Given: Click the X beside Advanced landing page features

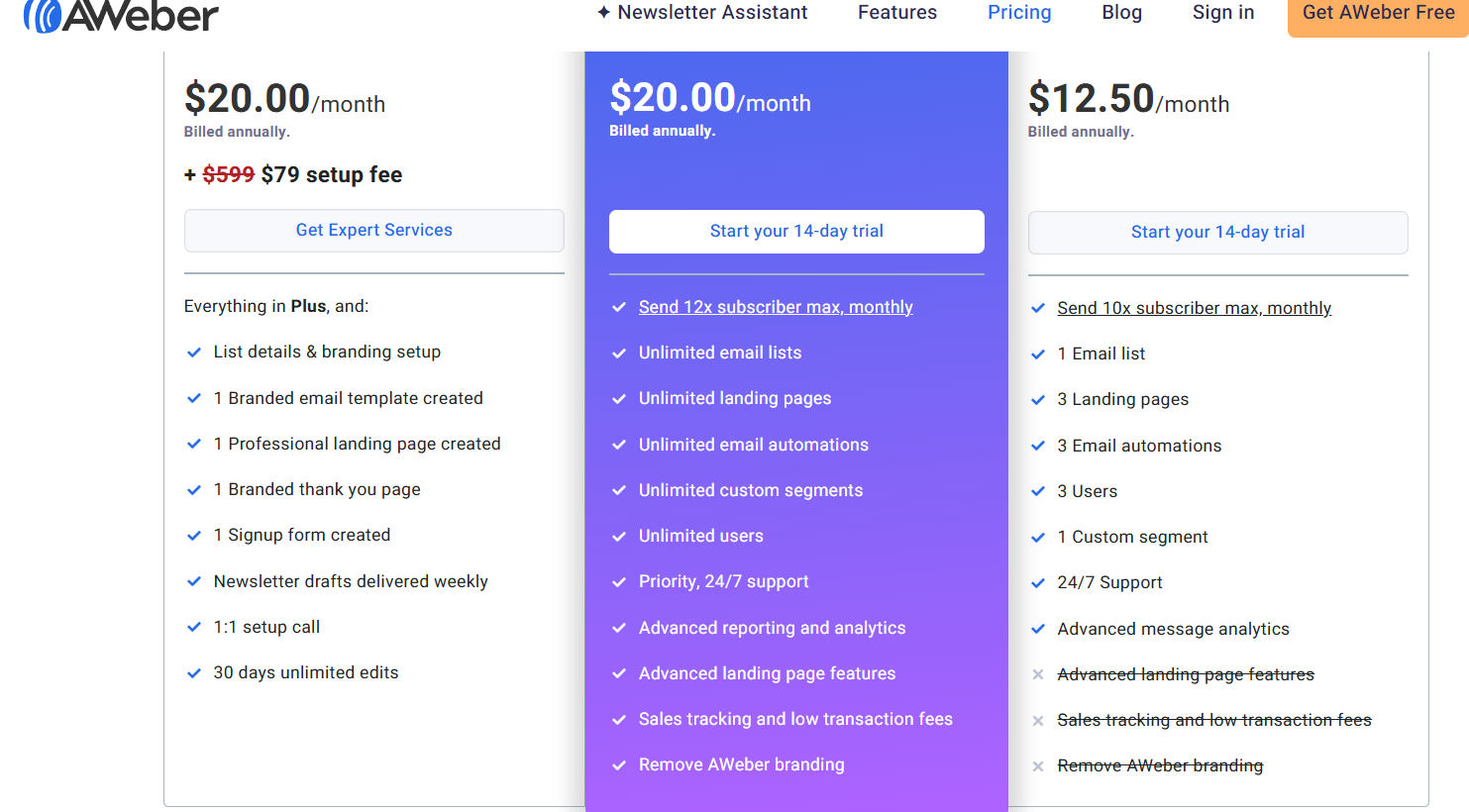Looking at the screenshot, I should click(x=1038, y=674).
